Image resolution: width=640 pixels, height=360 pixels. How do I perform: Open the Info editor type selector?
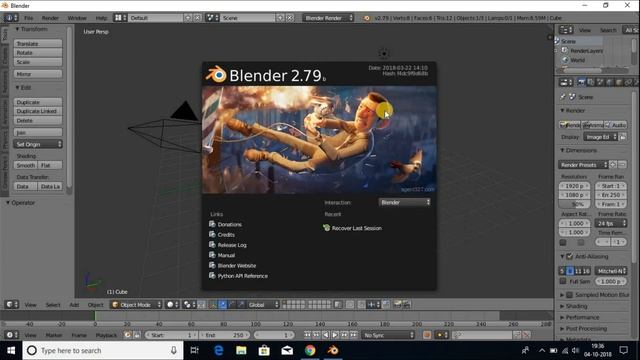point(11,18)
